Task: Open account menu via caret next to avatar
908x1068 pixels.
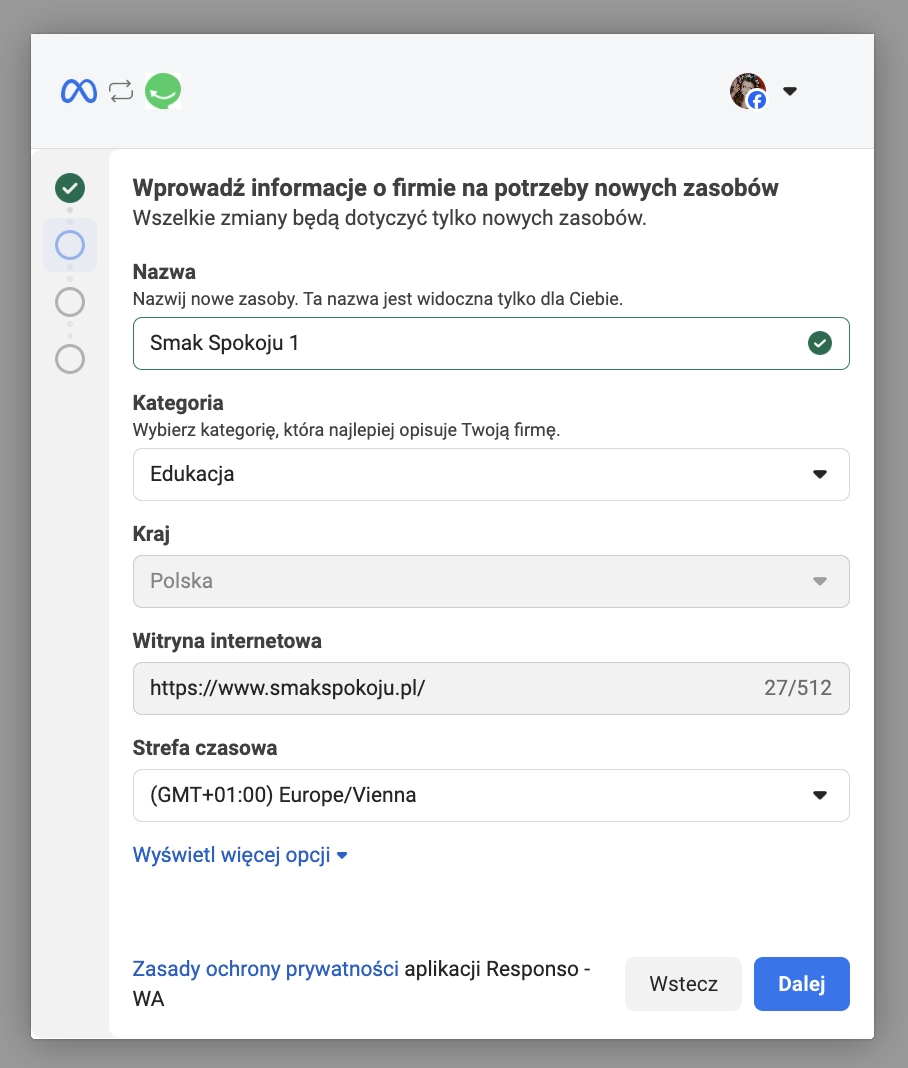Action: (x=789, y=91)
